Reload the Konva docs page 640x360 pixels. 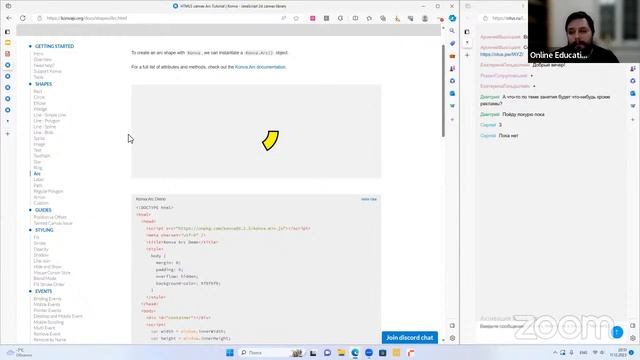23,18
